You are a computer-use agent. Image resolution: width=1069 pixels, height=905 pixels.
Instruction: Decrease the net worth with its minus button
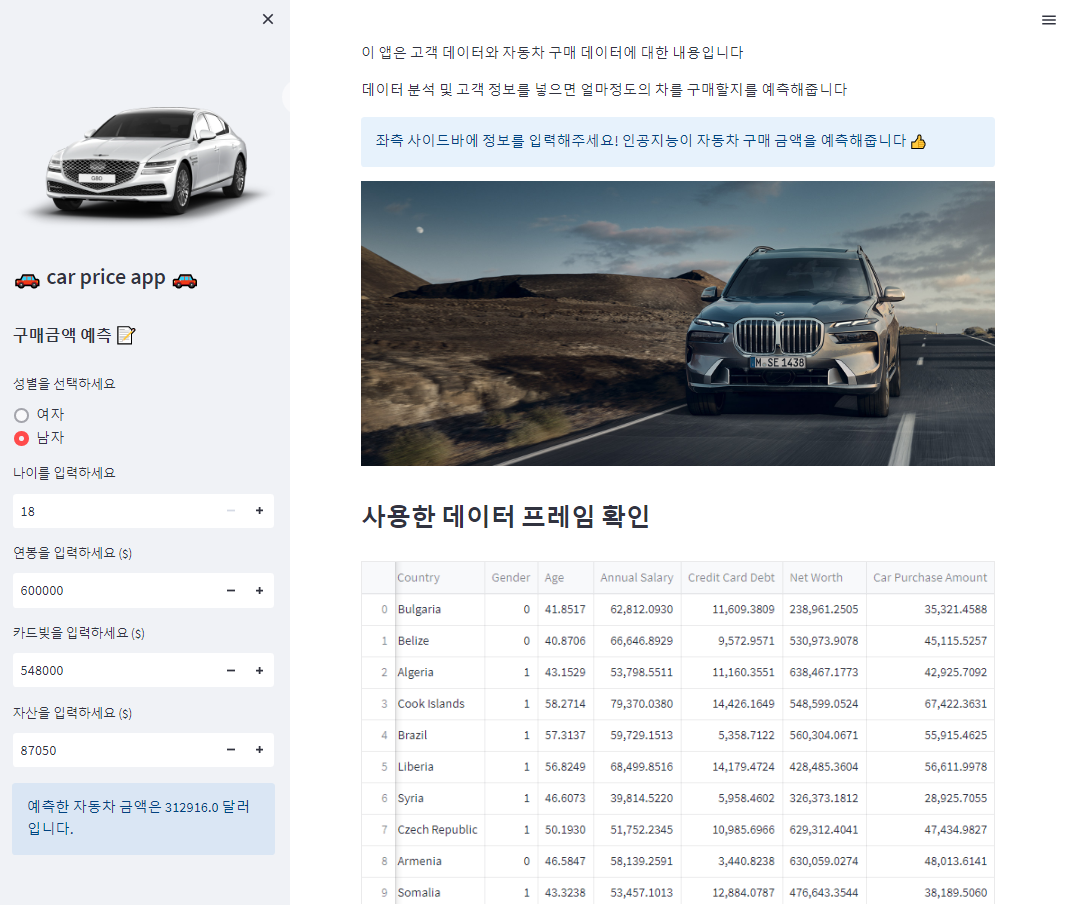coord(230,750)
